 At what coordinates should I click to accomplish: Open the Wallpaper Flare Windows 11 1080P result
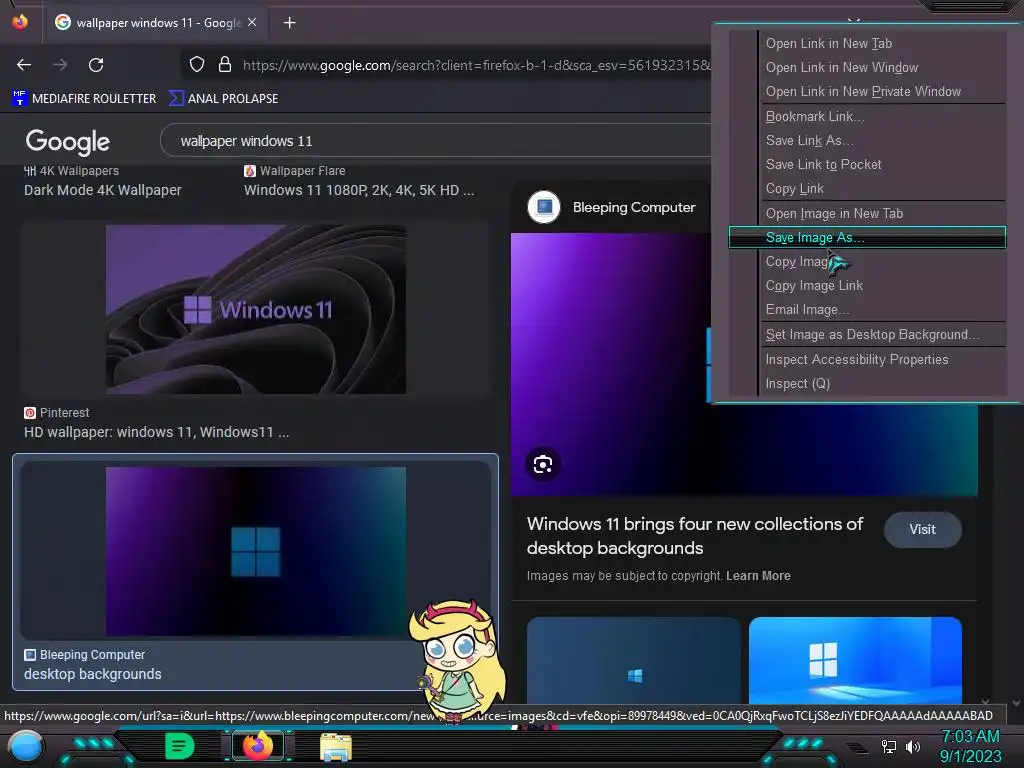pyautogui.click(x=359, y=190)
